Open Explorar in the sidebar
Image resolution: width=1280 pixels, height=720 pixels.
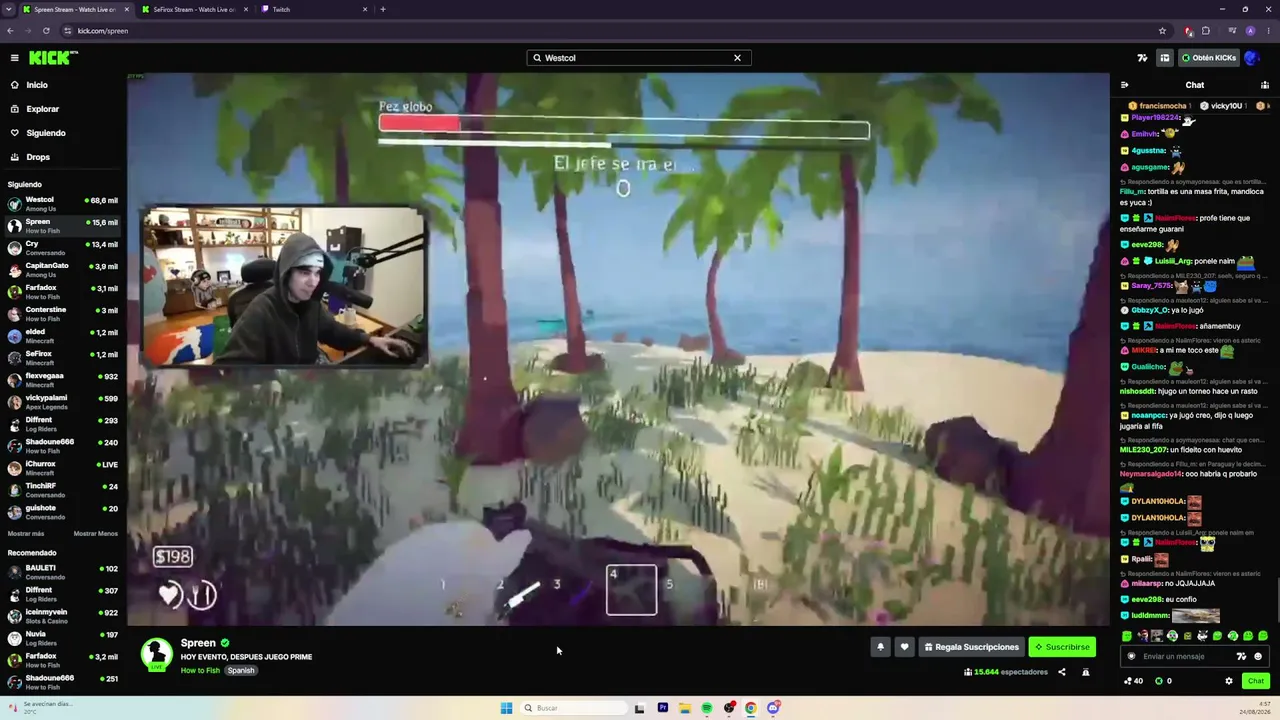42,109
